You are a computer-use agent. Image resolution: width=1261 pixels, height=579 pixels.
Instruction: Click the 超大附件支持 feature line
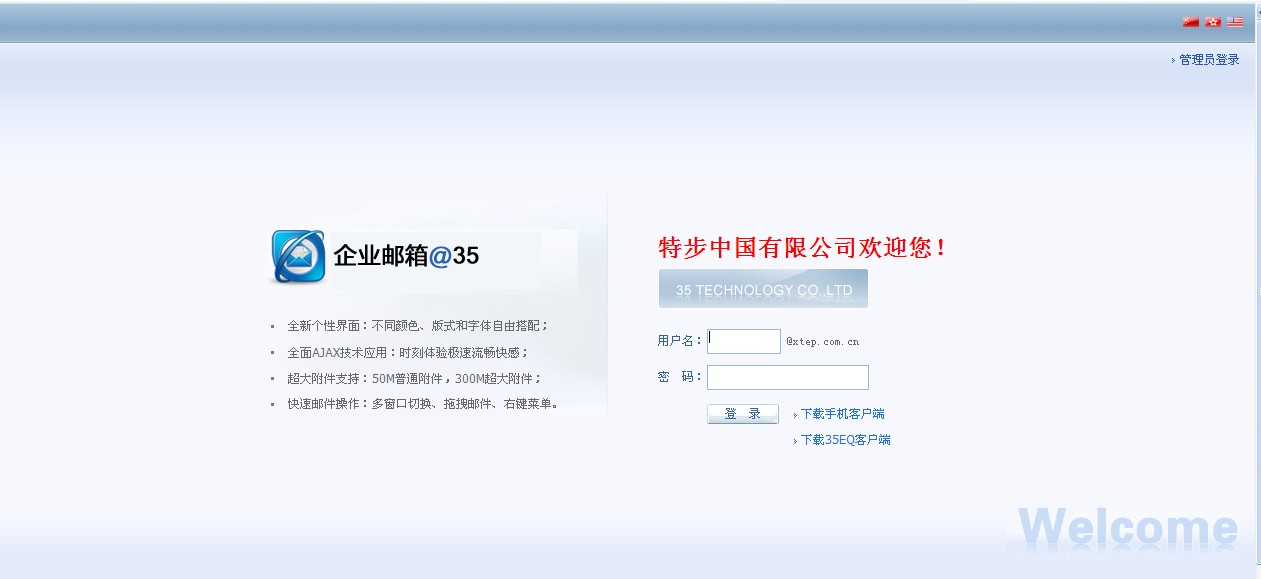(x=414, y=379)
